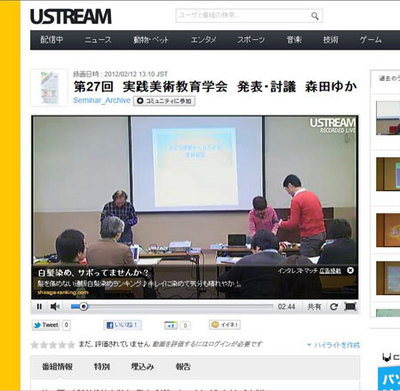Click the Google +1 button
The image size is (400, 391).
pos(171,325)
